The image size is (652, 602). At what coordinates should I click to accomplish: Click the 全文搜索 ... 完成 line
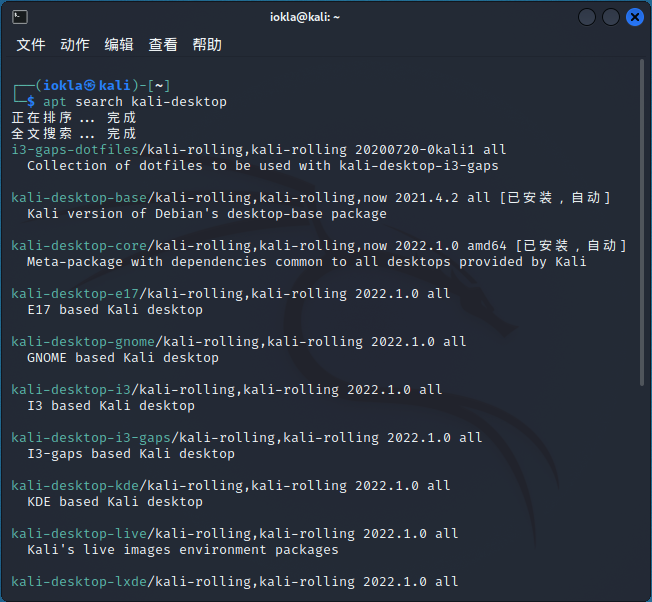point(74,133)
